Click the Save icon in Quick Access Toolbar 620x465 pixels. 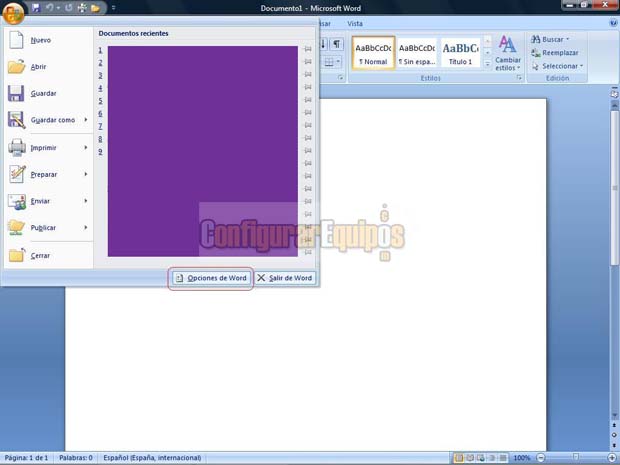(x=36, y=8)
